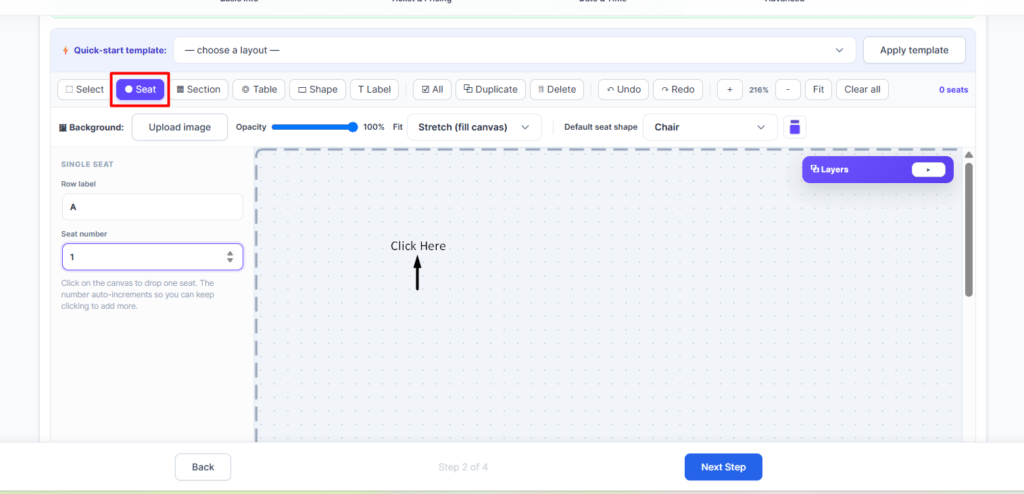Duplicate the selected item
This screenshot has height=494, width=1024.
pyautogui.click(x=490, y=90)
